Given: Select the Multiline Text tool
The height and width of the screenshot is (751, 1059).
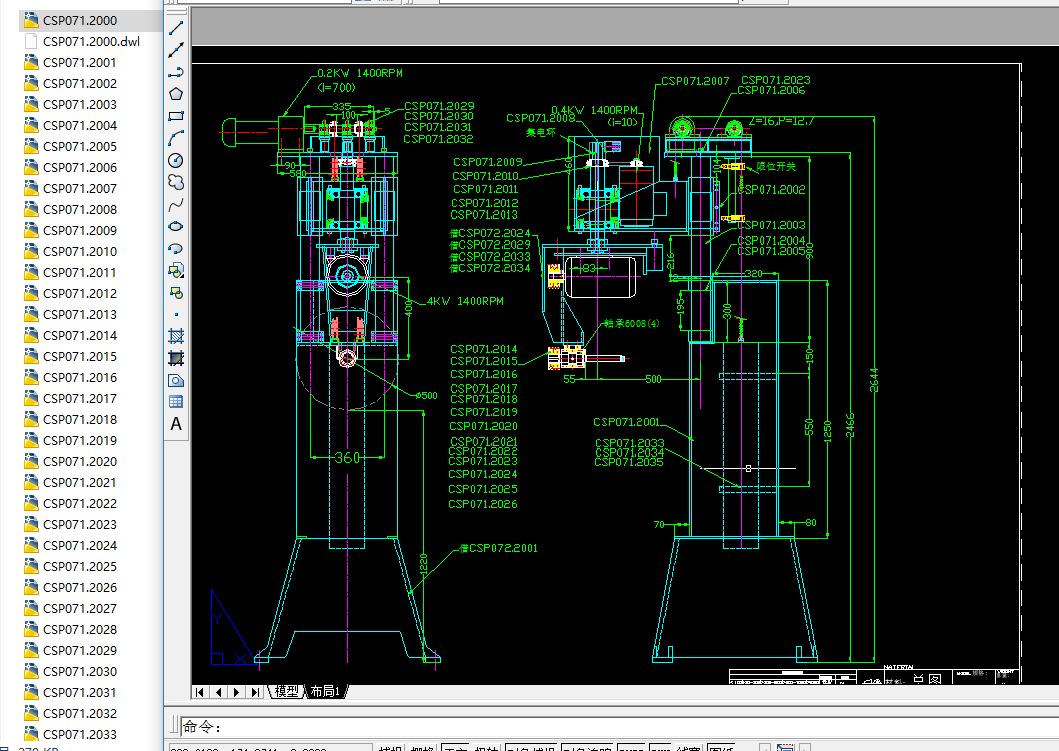Looking at the screenshot, I should click(176, 424).
